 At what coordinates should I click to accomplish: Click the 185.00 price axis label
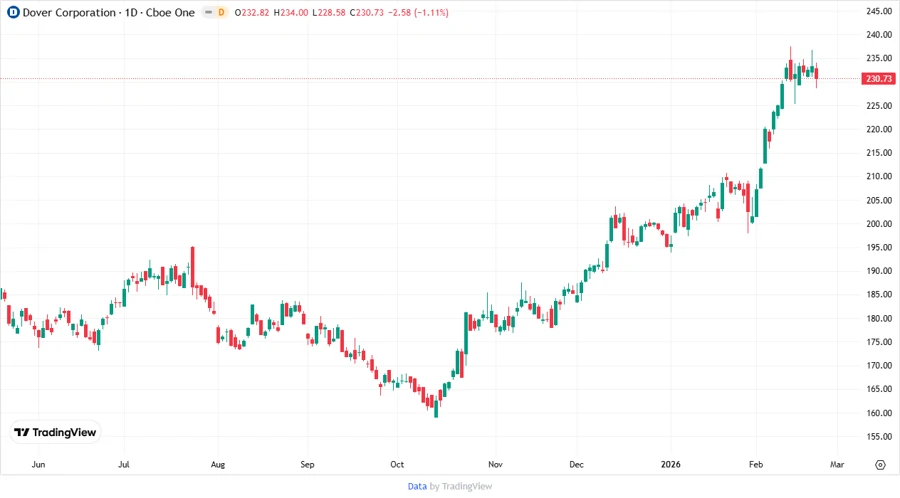(879, 294)
